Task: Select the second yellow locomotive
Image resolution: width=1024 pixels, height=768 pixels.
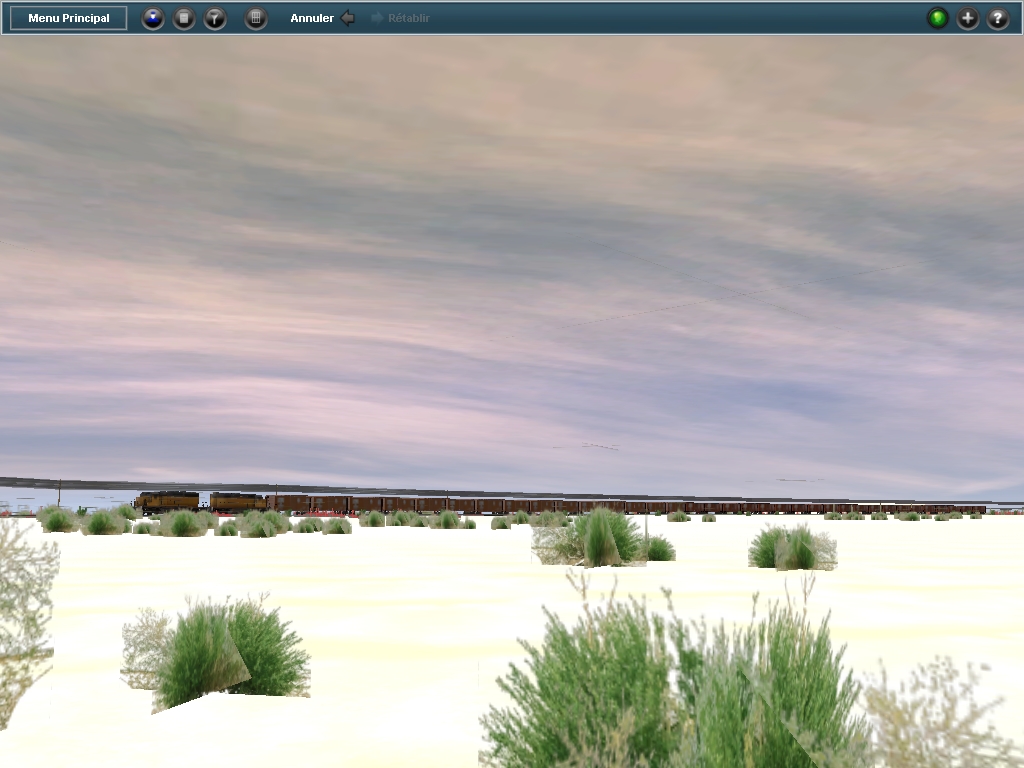Action: (238, 502)
